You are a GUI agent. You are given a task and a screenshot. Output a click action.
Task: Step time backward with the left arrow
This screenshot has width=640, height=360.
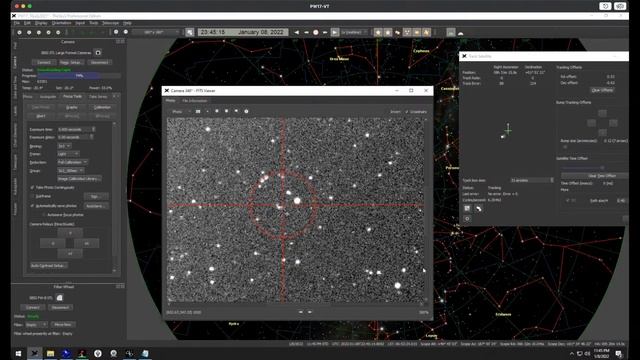(x=296, y=32)
